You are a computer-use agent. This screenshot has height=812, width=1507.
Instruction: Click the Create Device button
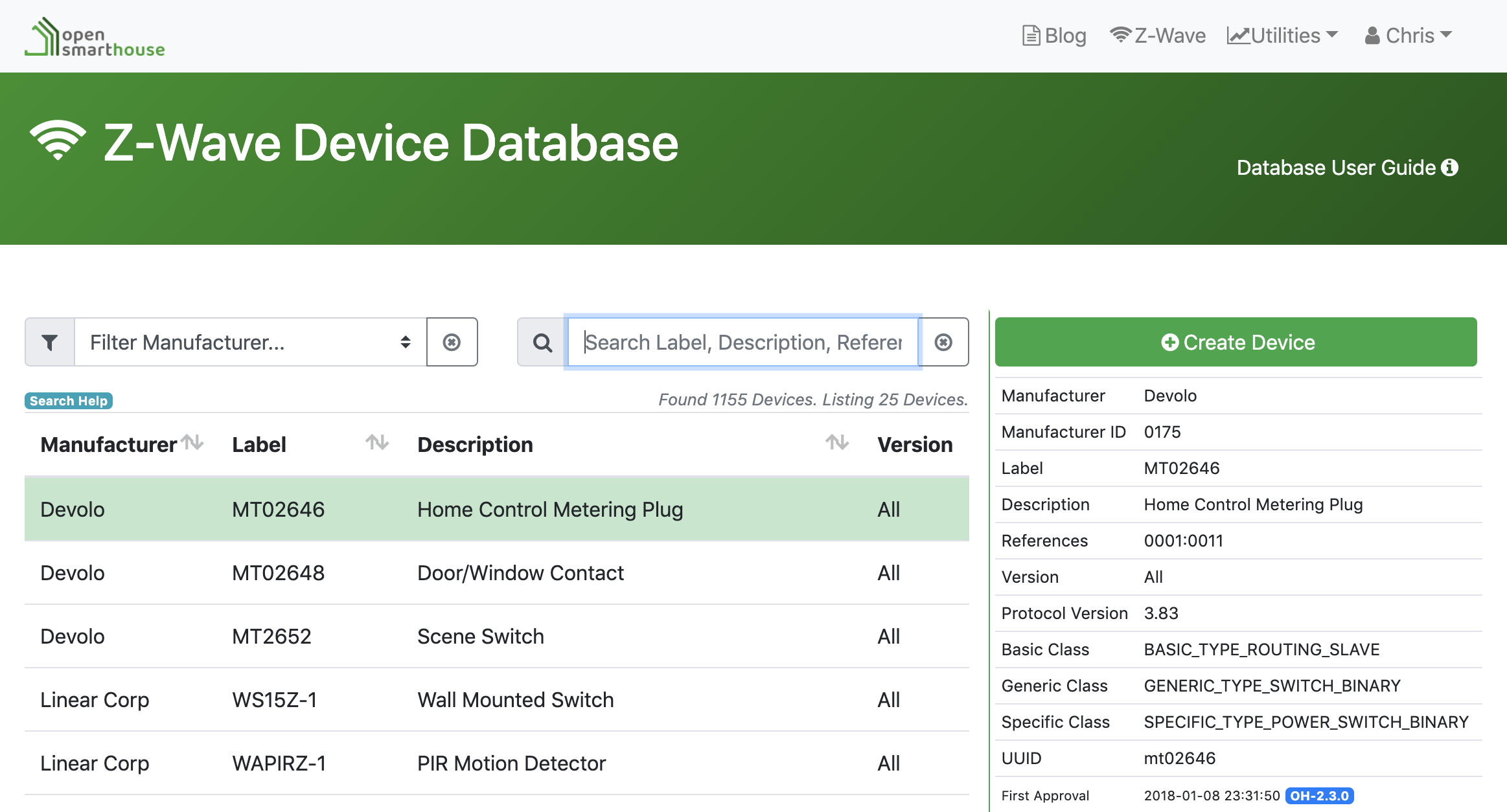coord(1236,342)
